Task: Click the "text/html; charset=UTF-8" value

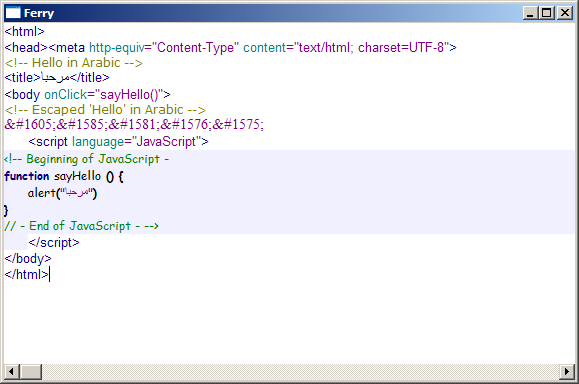Action: click(372, 48)
